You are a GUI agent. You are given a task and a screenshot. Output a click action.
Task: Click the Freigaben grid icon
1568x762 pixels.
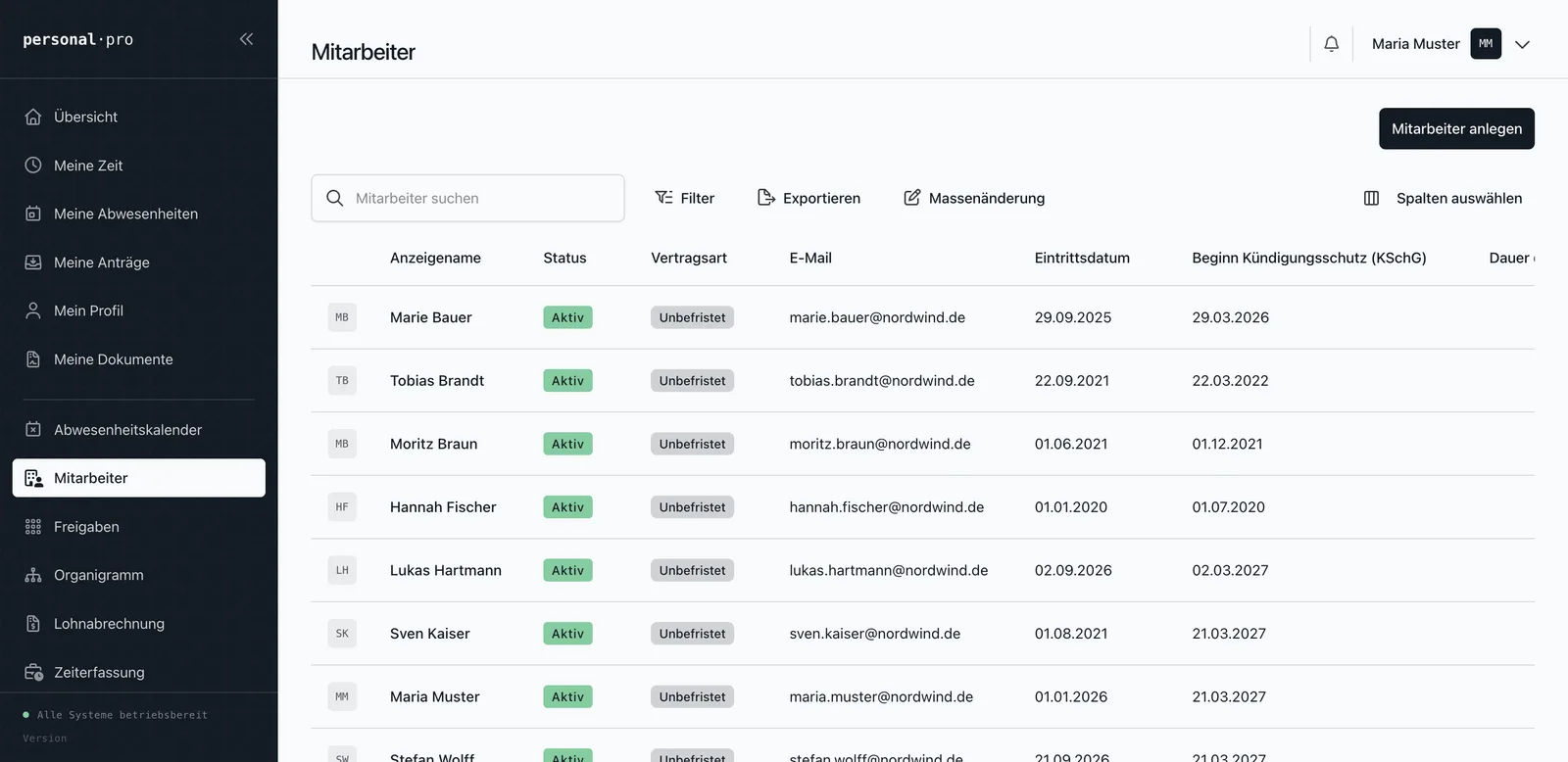coord(33,527)
